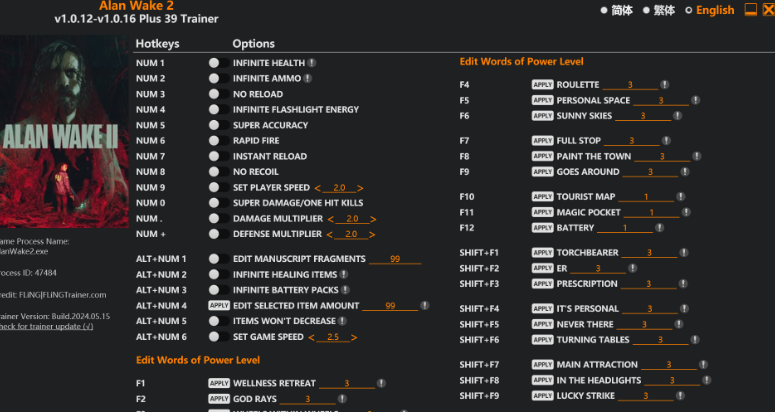Increase Set Player Speed with right arrow
775x412 pixels.
(x=360, y=188)
